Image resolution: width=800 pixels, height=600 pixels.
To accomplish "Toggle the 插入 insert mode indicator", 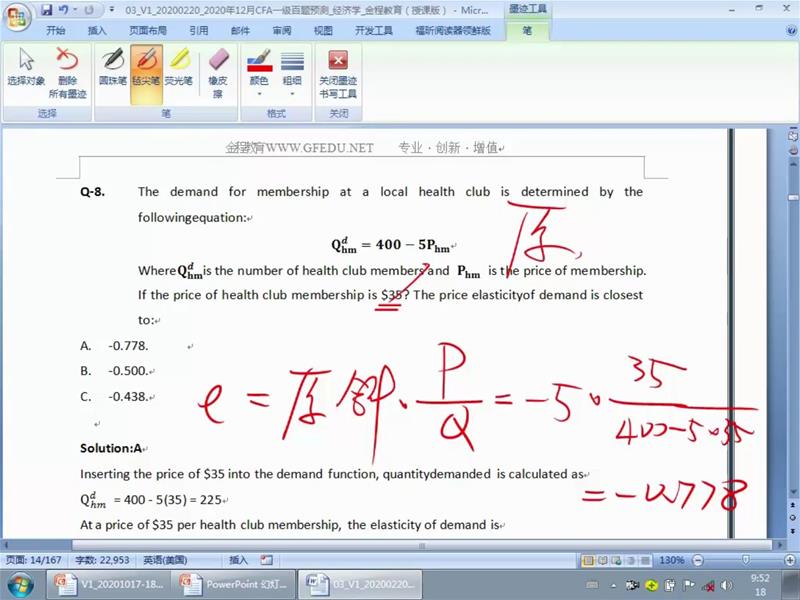I will pos(238,560).
